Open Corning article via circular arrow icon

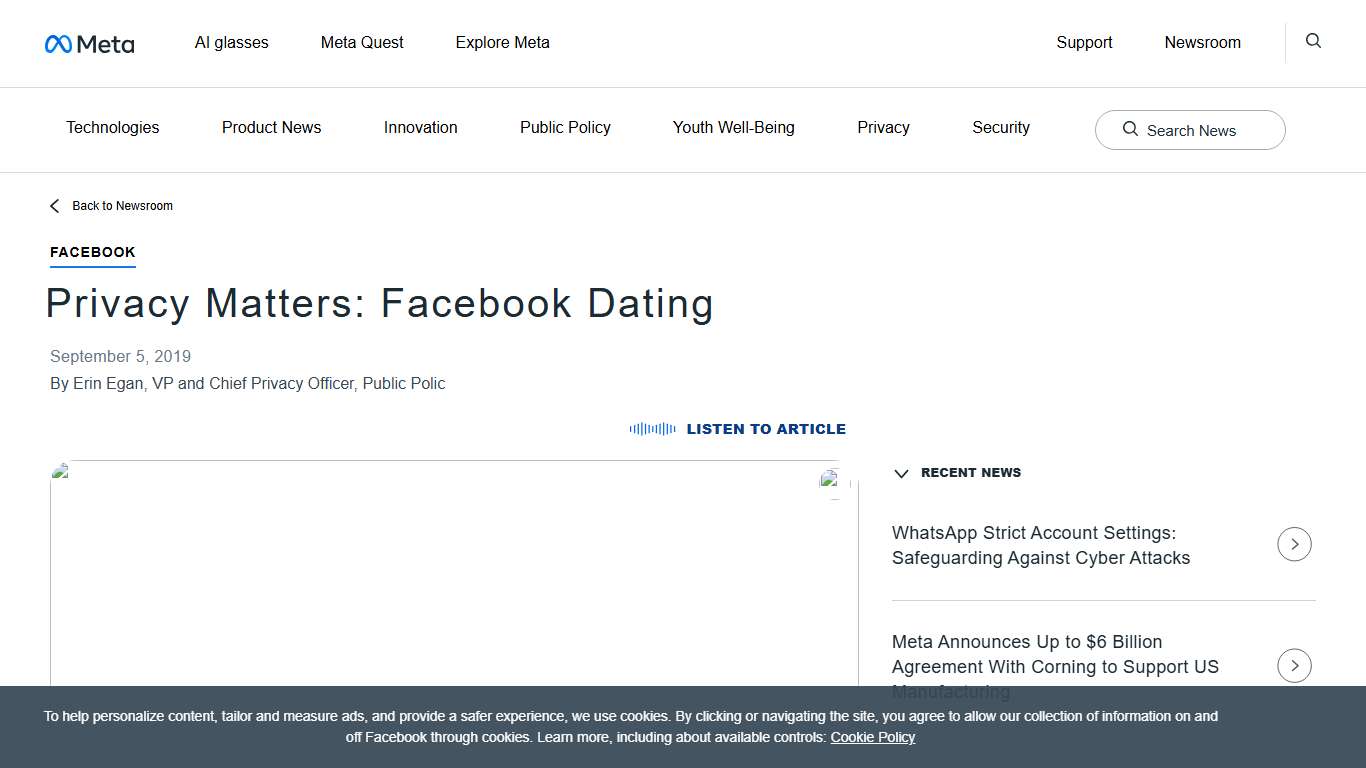pyautogui.click(x=1294, y=665)
